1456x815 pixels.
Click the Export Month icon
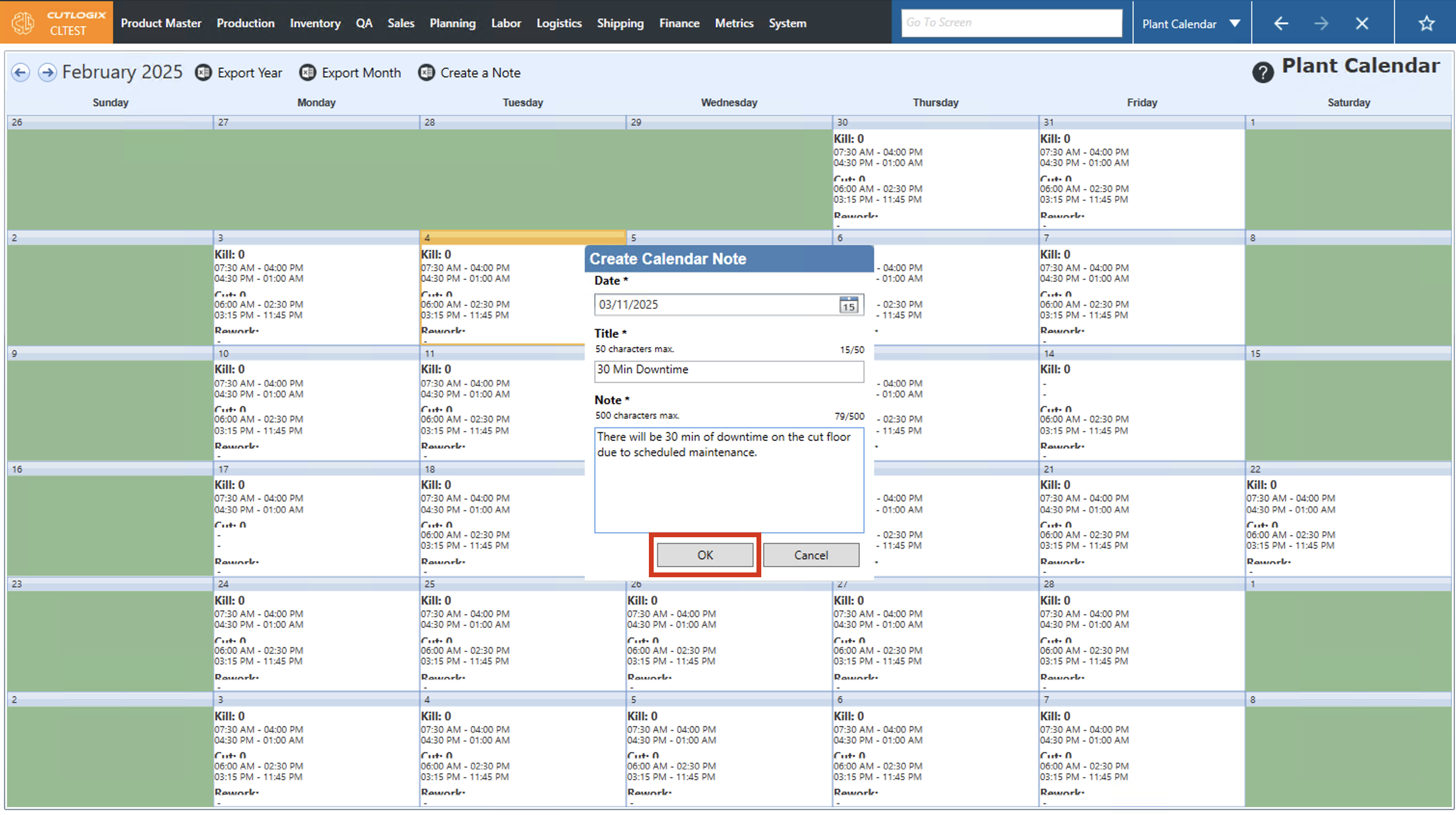tap(307, 73)
